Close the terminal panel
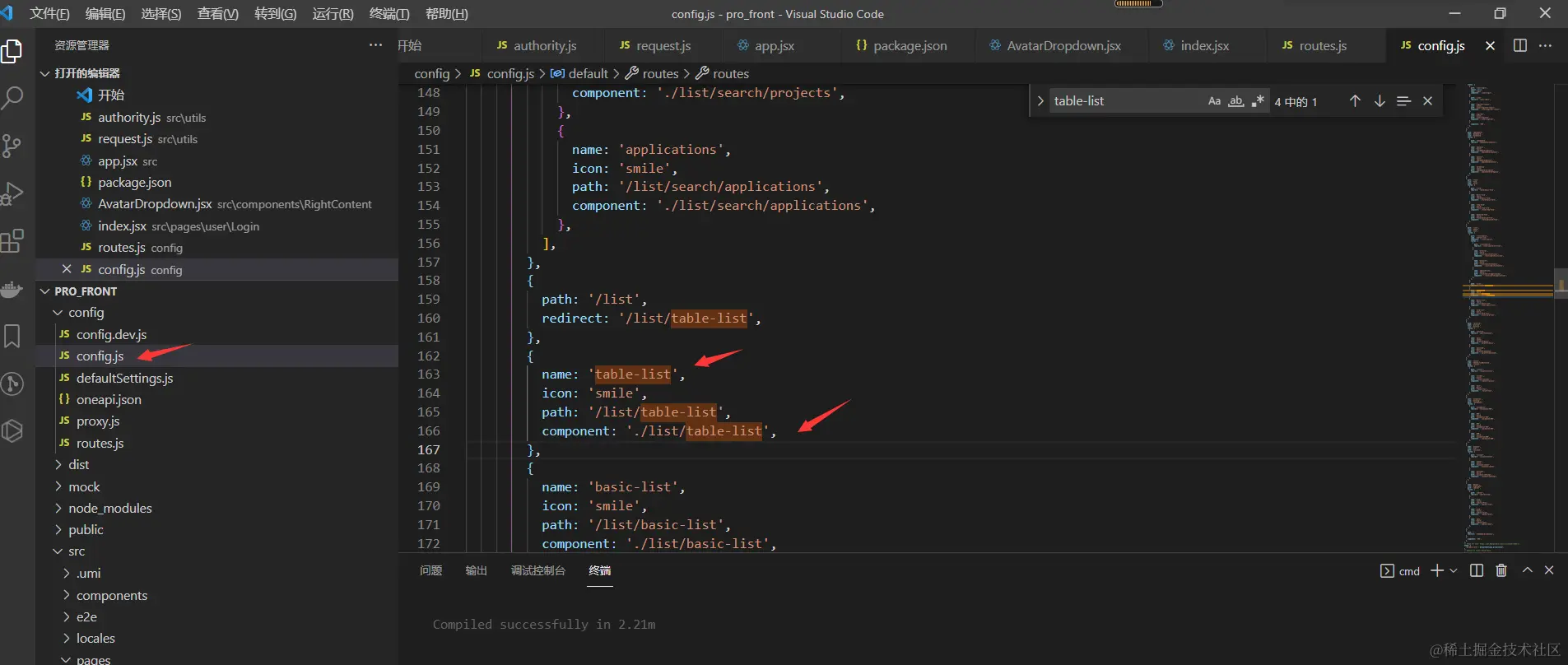This screenshot has width=1568, height=665. click(x=1549, y=570)
